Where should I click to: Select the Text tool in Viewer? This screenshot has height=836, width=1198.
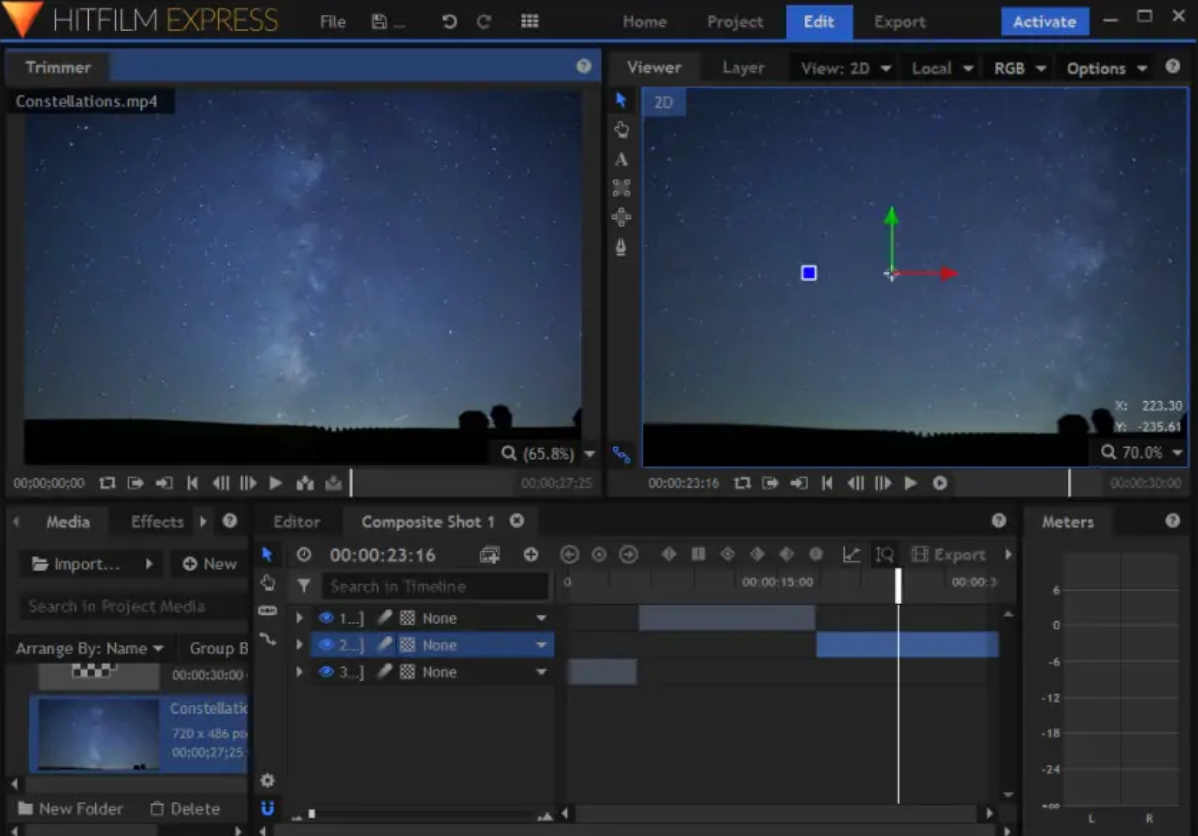pos(621,159)
